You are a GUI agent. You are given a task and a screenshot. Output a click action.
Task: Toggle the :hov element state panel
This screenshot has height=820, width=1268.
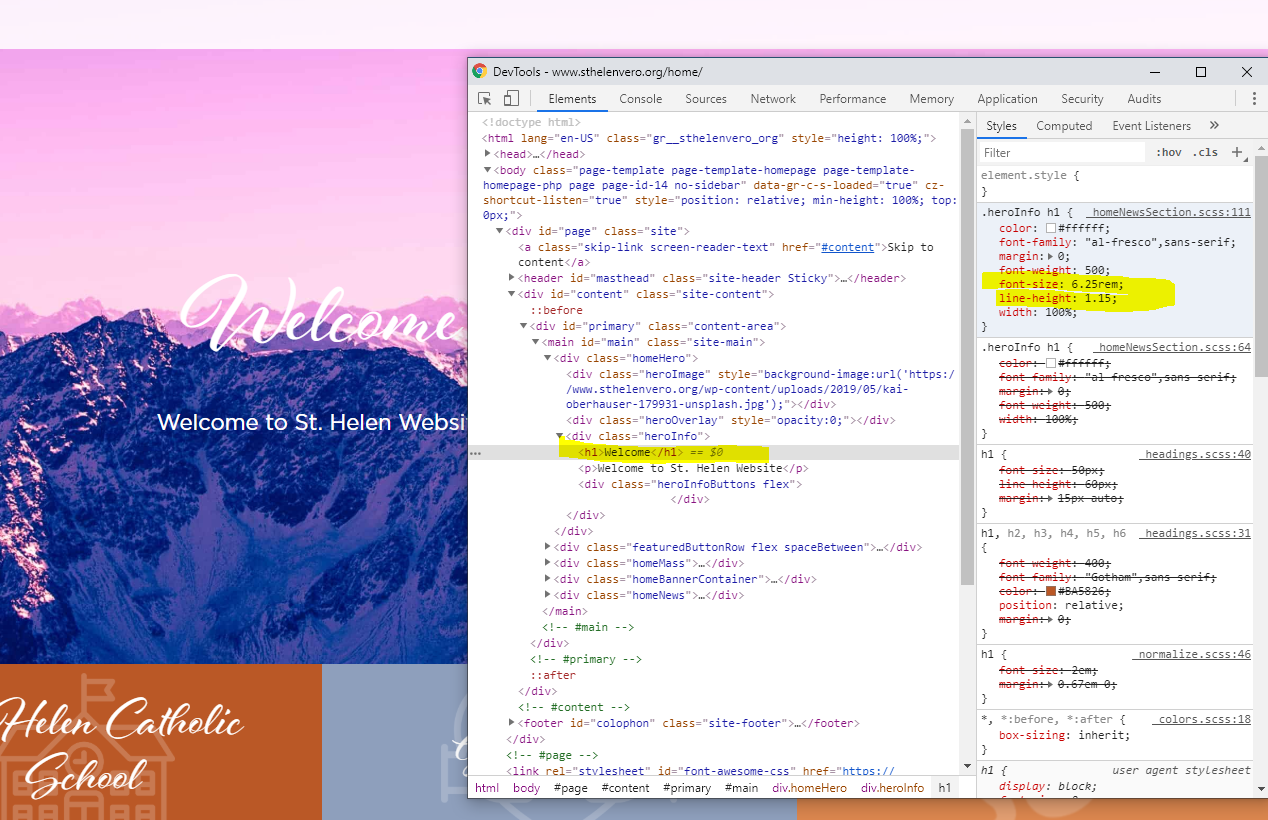point(1168,153)
